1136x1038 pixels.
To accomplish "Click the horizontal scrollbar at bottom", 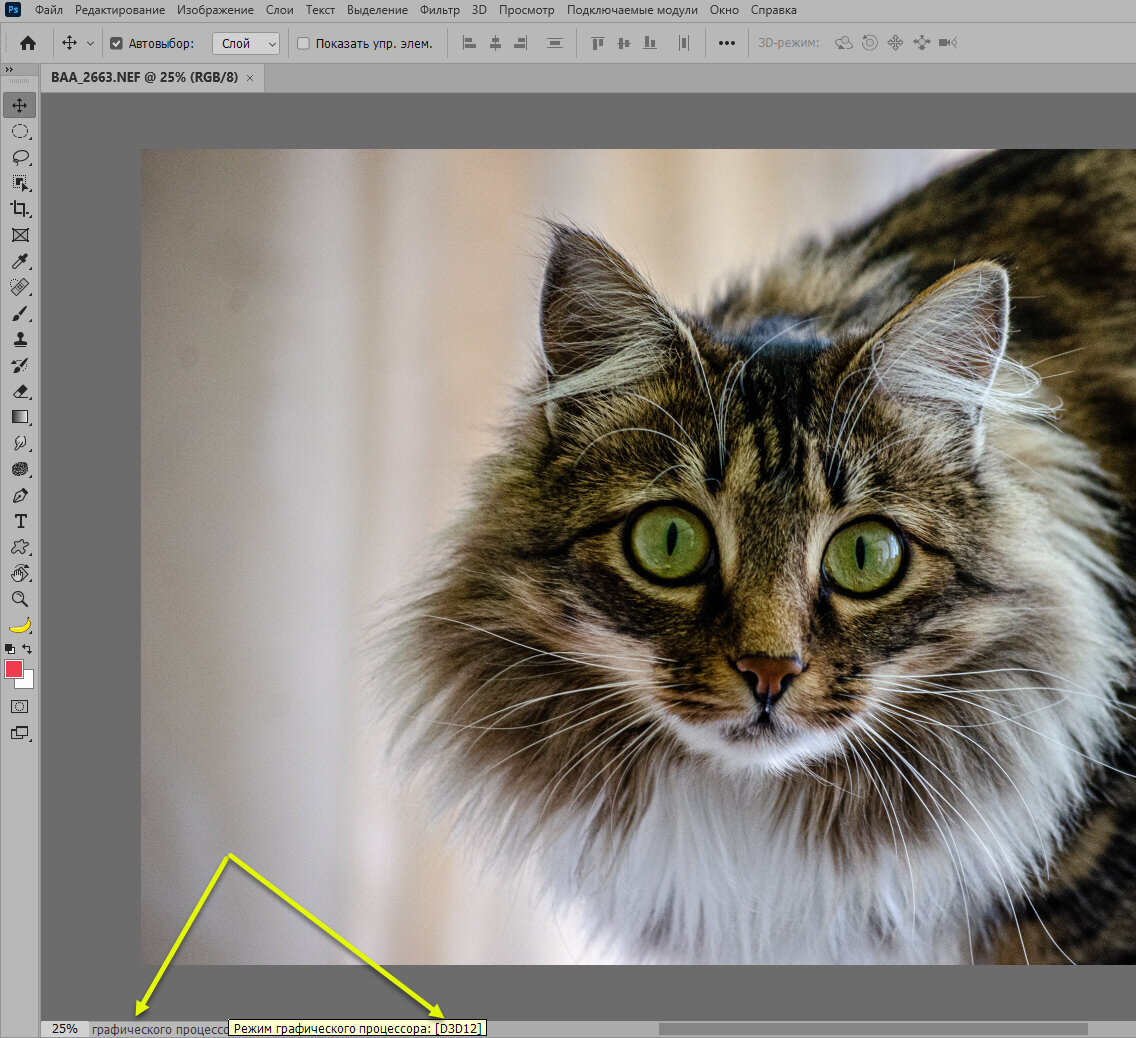I will click(x=873, y=1029).
